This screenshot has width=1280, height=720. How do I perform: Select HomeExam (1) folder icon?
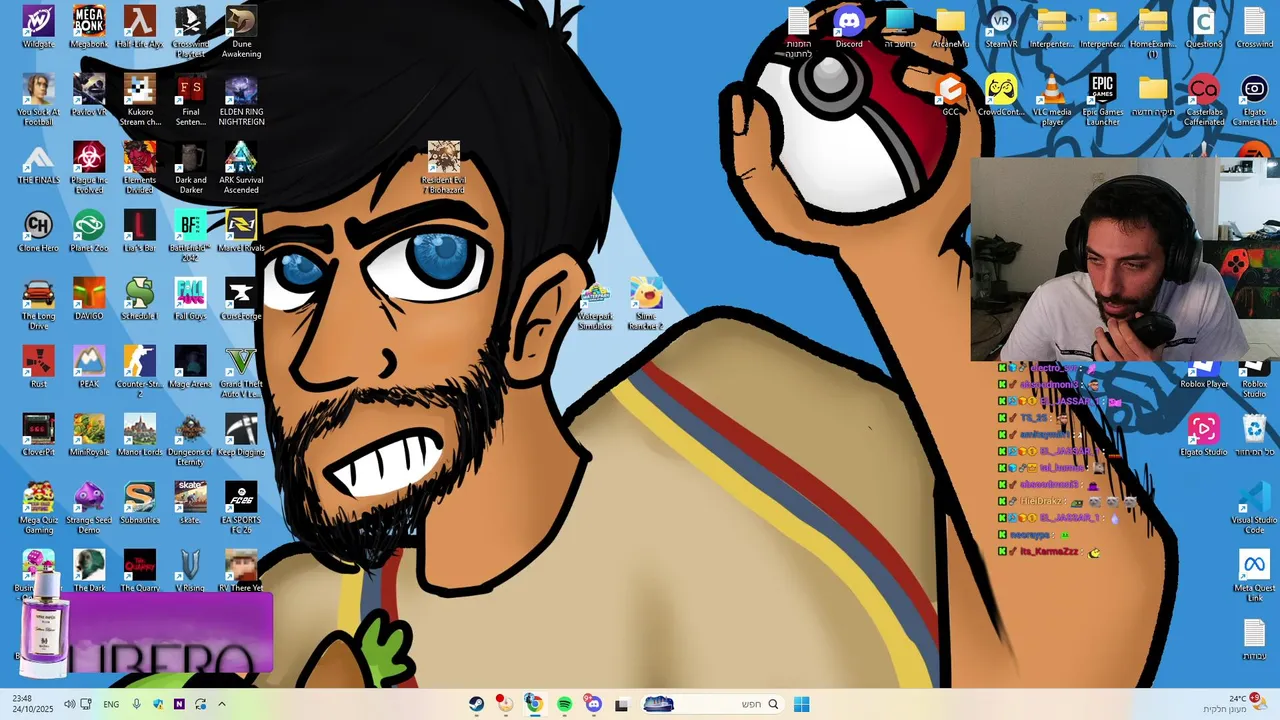(1152, 32)
